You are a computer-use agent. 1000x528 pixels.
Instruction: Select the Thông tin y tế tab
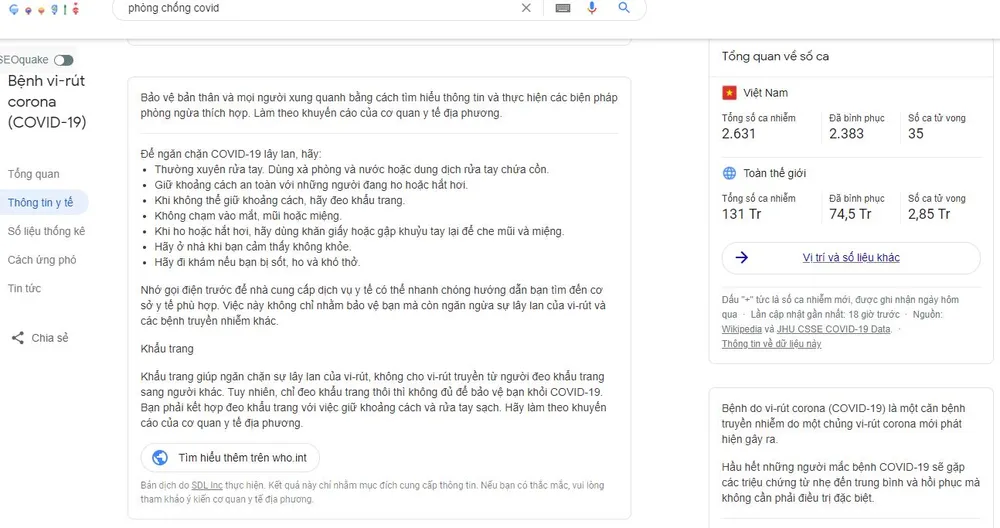click(x=41, y=203)
